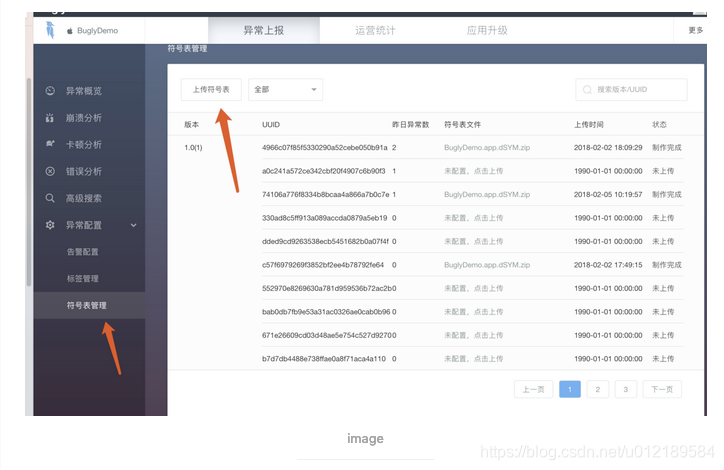
Task: Upload symbol file for UUID a0c241a572
Action: click(x=473, y=171)
